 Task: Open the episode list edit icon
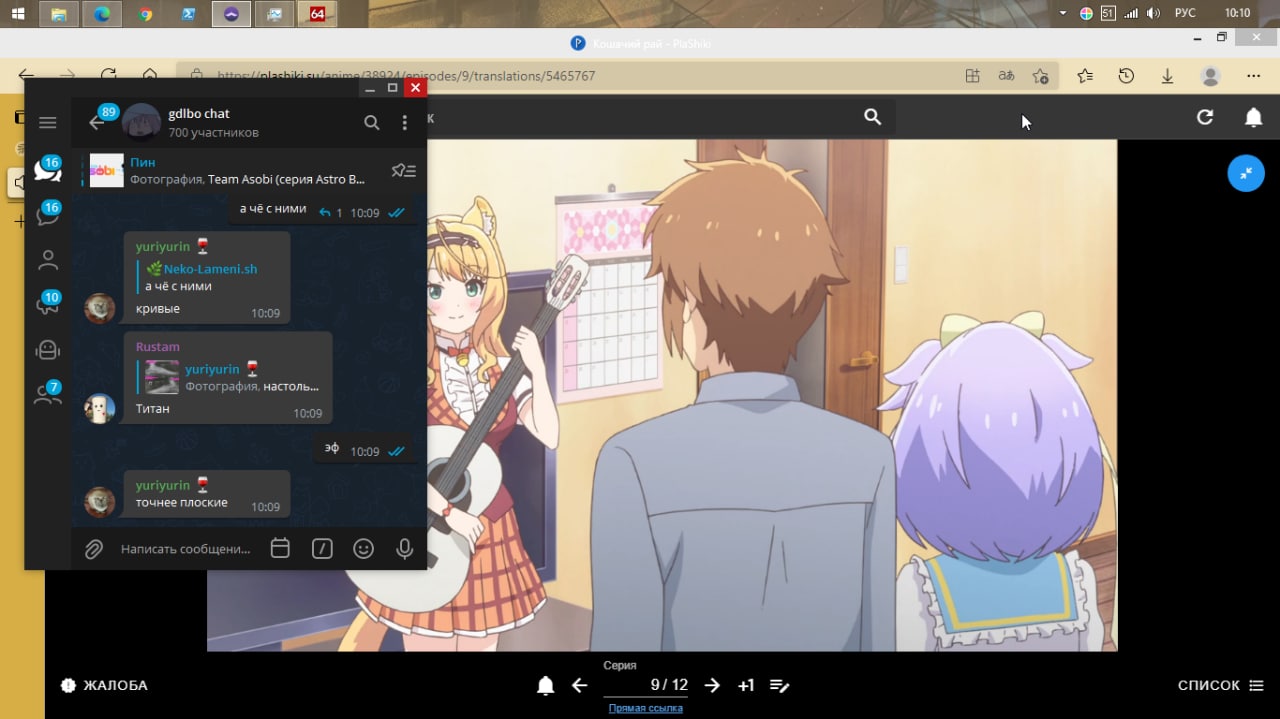(780, 685)
